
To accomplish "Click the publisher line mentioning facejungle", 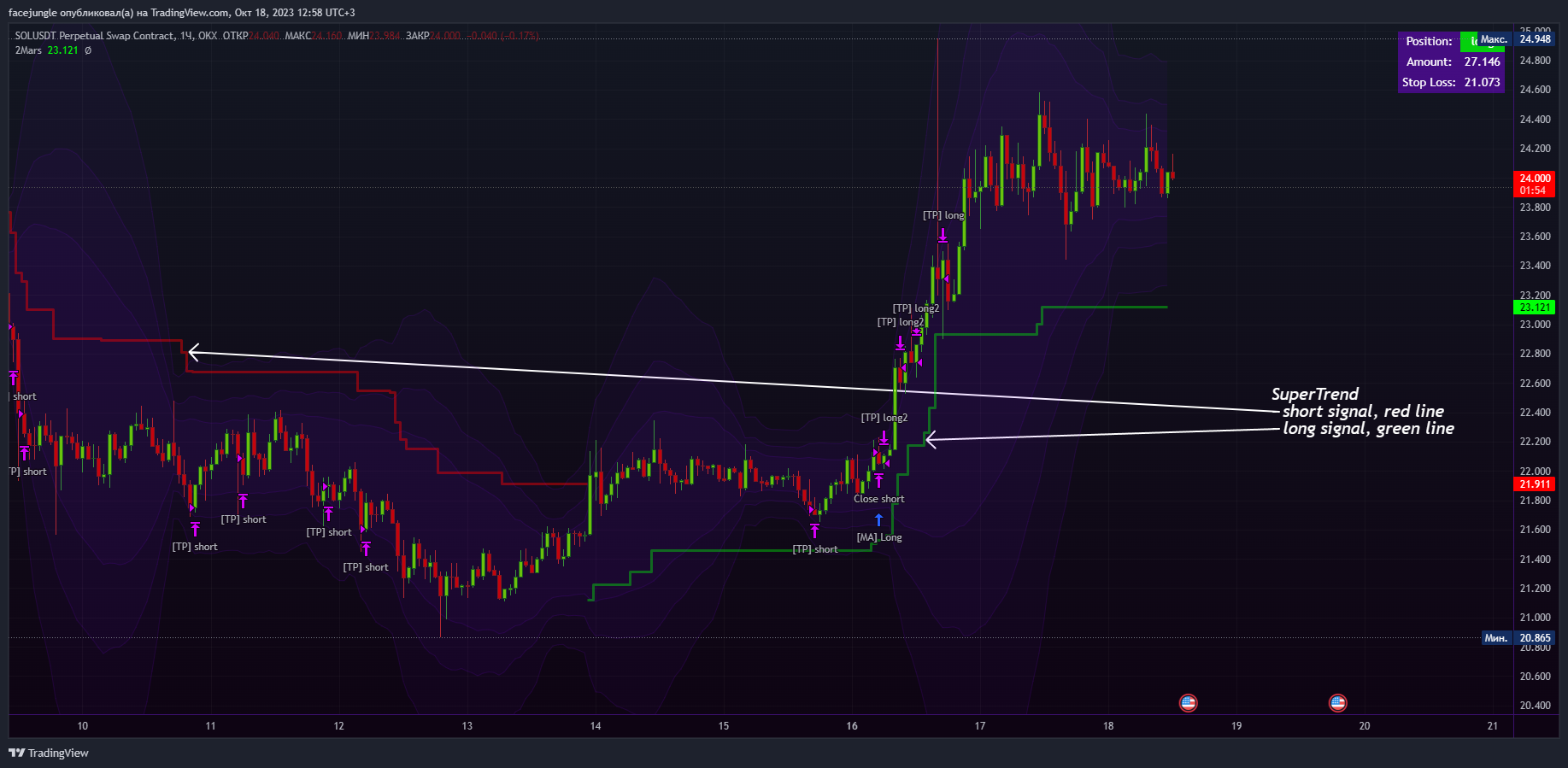I will (x=181, y=13).
